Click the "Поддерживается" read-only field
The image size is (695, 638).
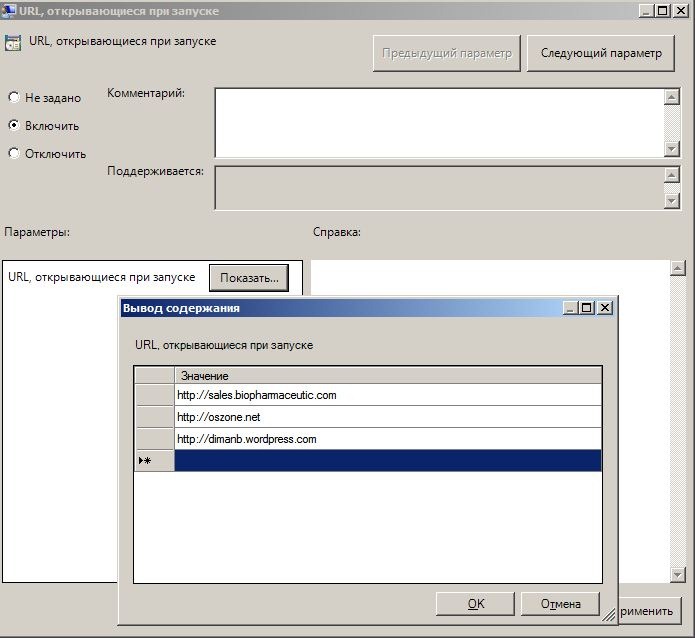coord(439,188)
